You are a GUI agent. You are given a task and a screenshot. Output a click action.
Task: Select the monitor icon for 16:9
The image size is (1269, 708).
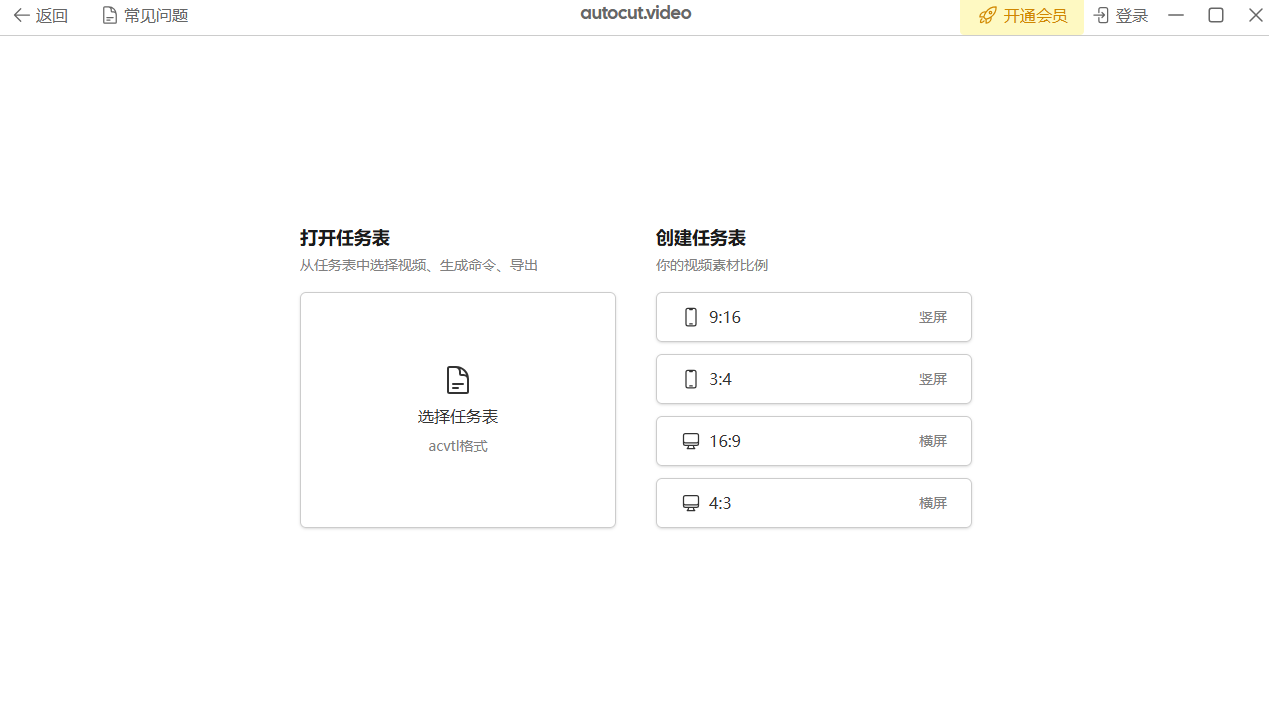(690, 441)
